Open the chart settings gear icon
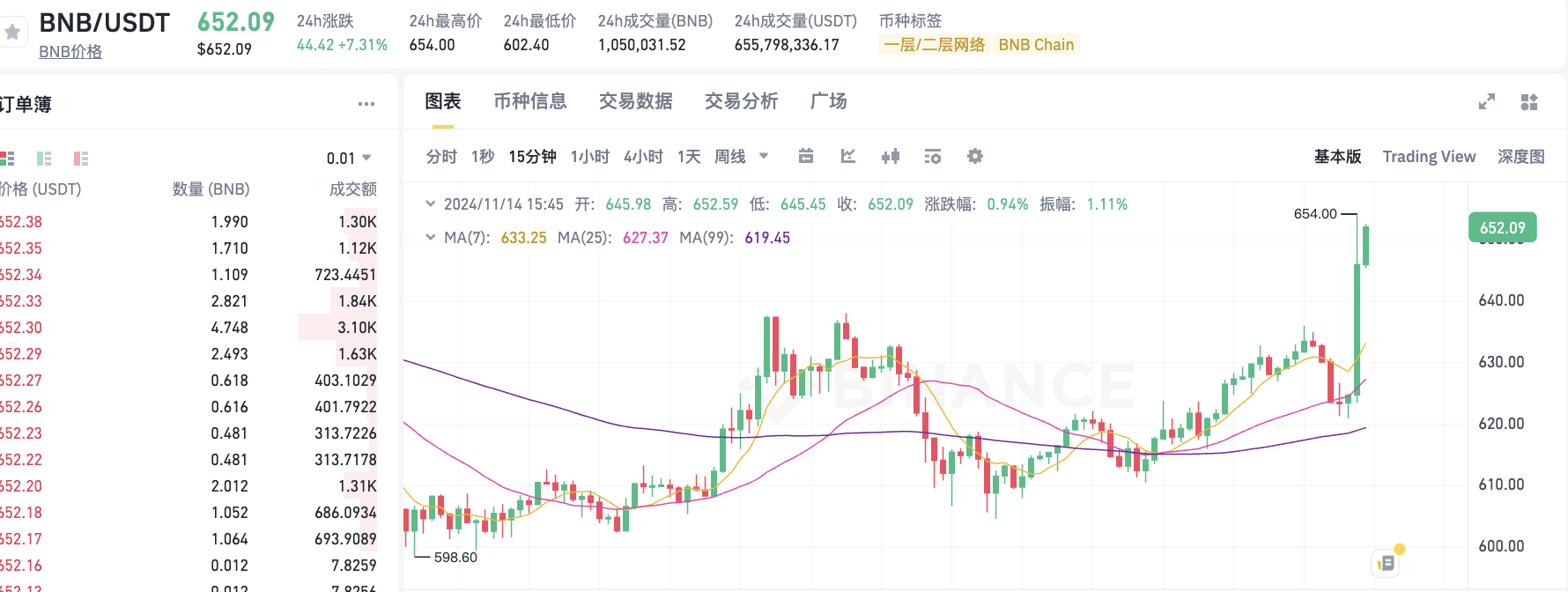The width and height of the screenshot is (1568, 592). click(x=974, y=156)
